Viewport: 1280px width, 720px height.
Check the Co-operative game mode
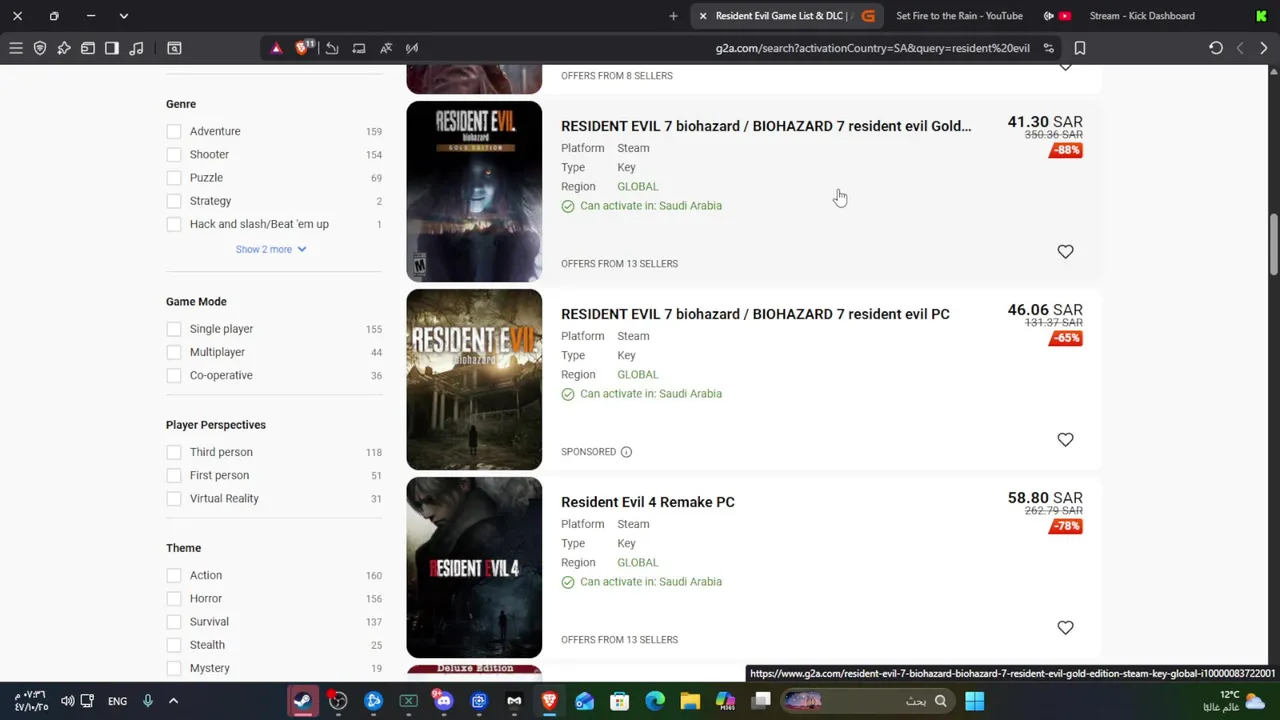point(174,375)
